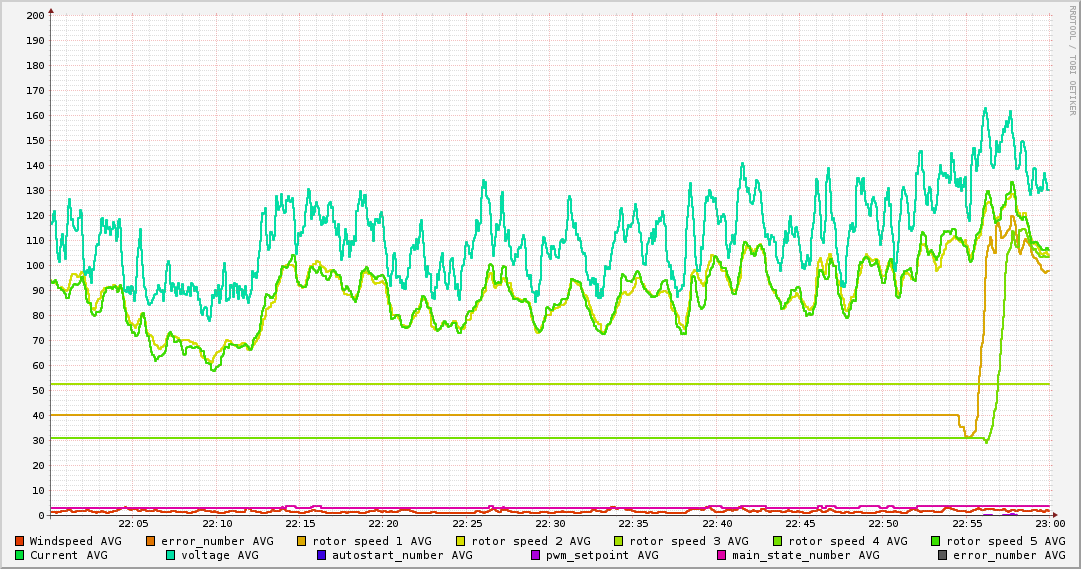The width and height of the screenshot is (1081, 569).
Task: Select the rotor speed 1 AVG legend swatch
Action: (x=302, y=541)
